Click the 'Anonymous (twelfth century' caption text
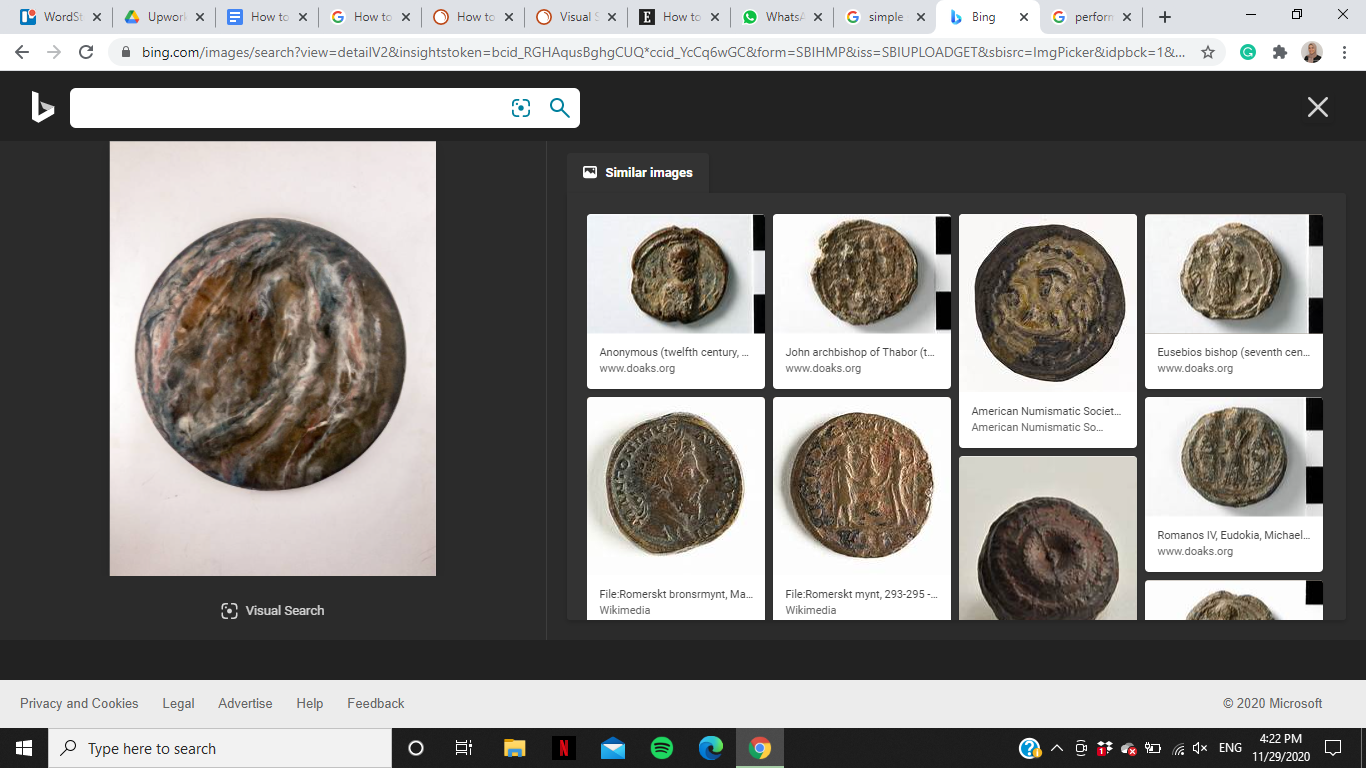The height and width of the screenshot is (768, 1366). (x=676, y=352)
